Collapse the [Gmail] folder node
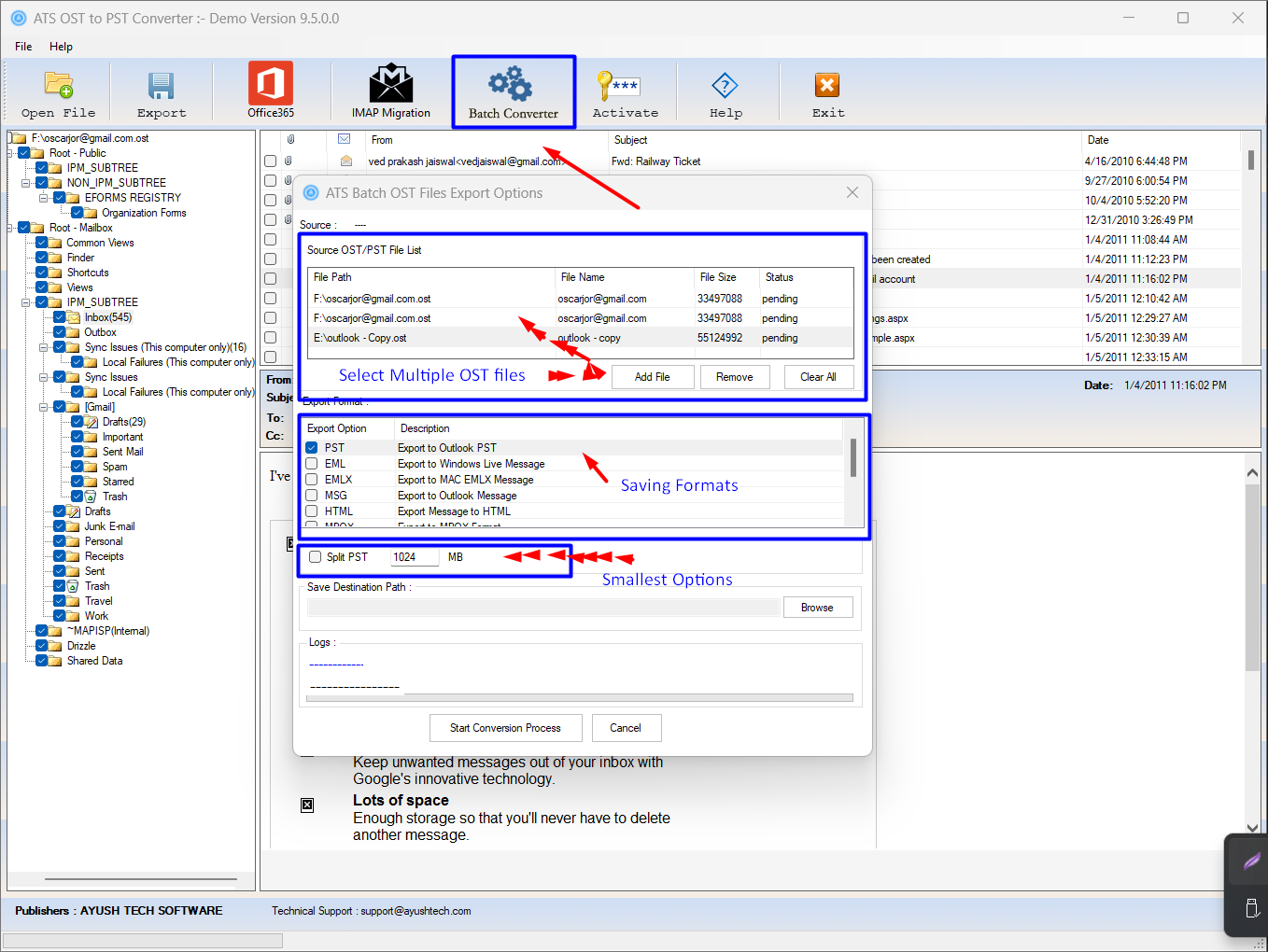The image size is (1268, 952). (x=44, y=407)
